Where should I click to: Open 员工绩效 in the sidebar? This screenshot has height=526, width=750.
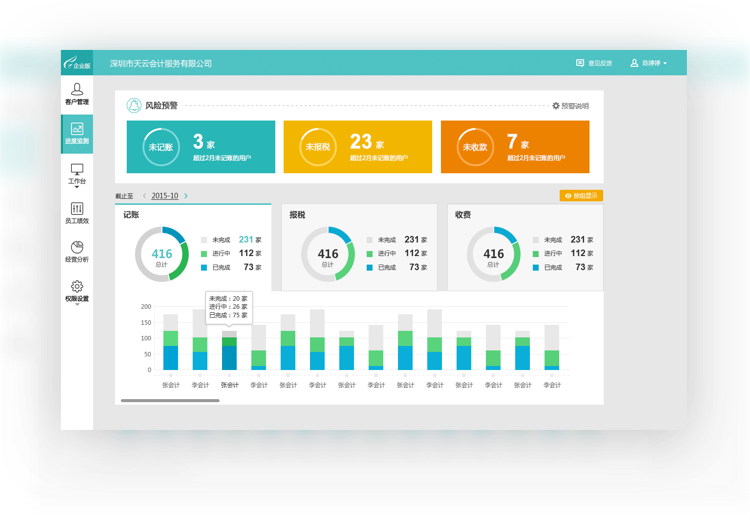[x=77, y=208]
